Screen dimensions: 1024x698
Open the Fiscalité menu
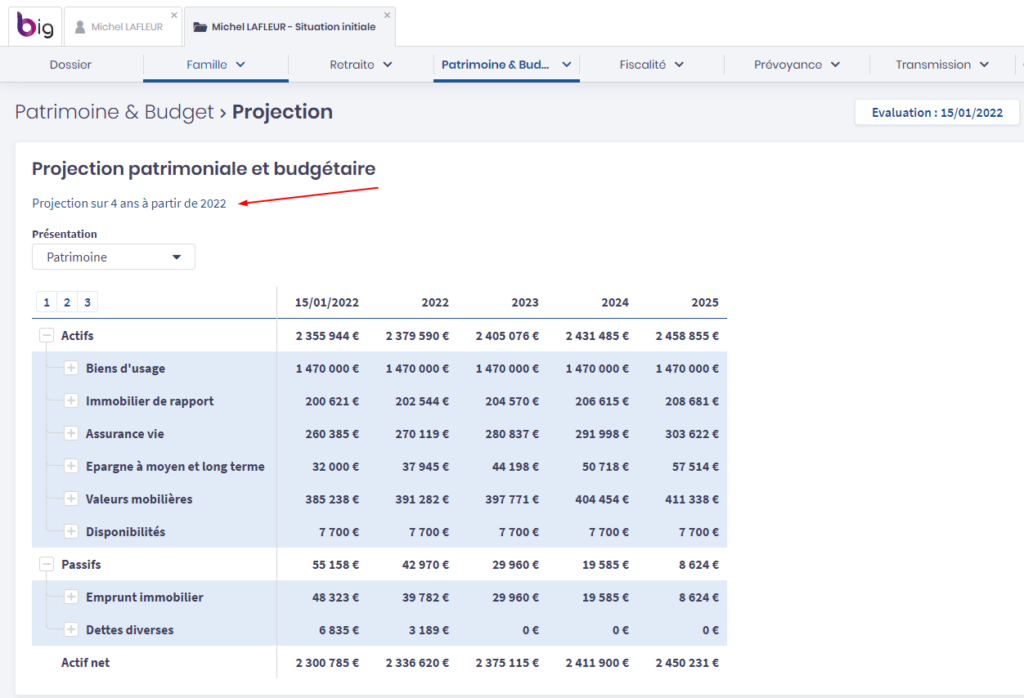(x=651, y=65)
